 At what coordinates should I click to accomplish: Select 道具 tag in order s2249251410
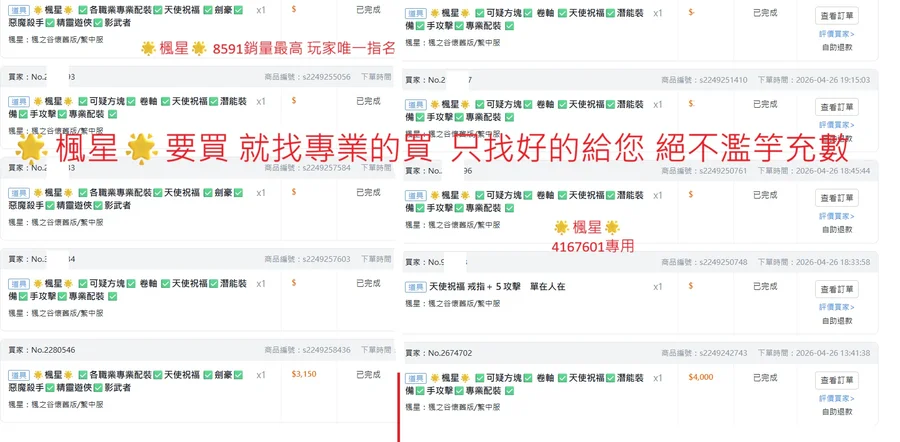coord(416,104)
